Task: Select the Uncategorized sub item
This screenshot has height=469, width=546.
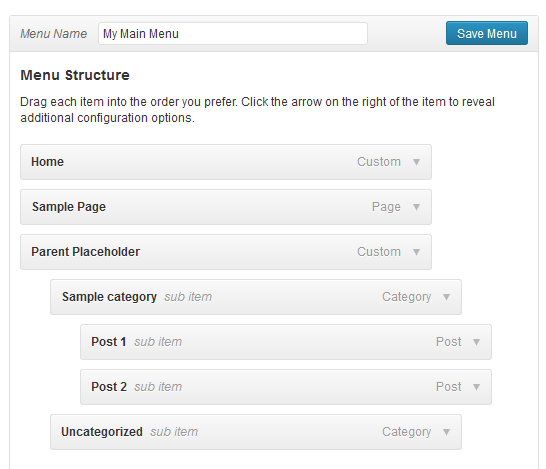Action: click(x=256, y=432)
